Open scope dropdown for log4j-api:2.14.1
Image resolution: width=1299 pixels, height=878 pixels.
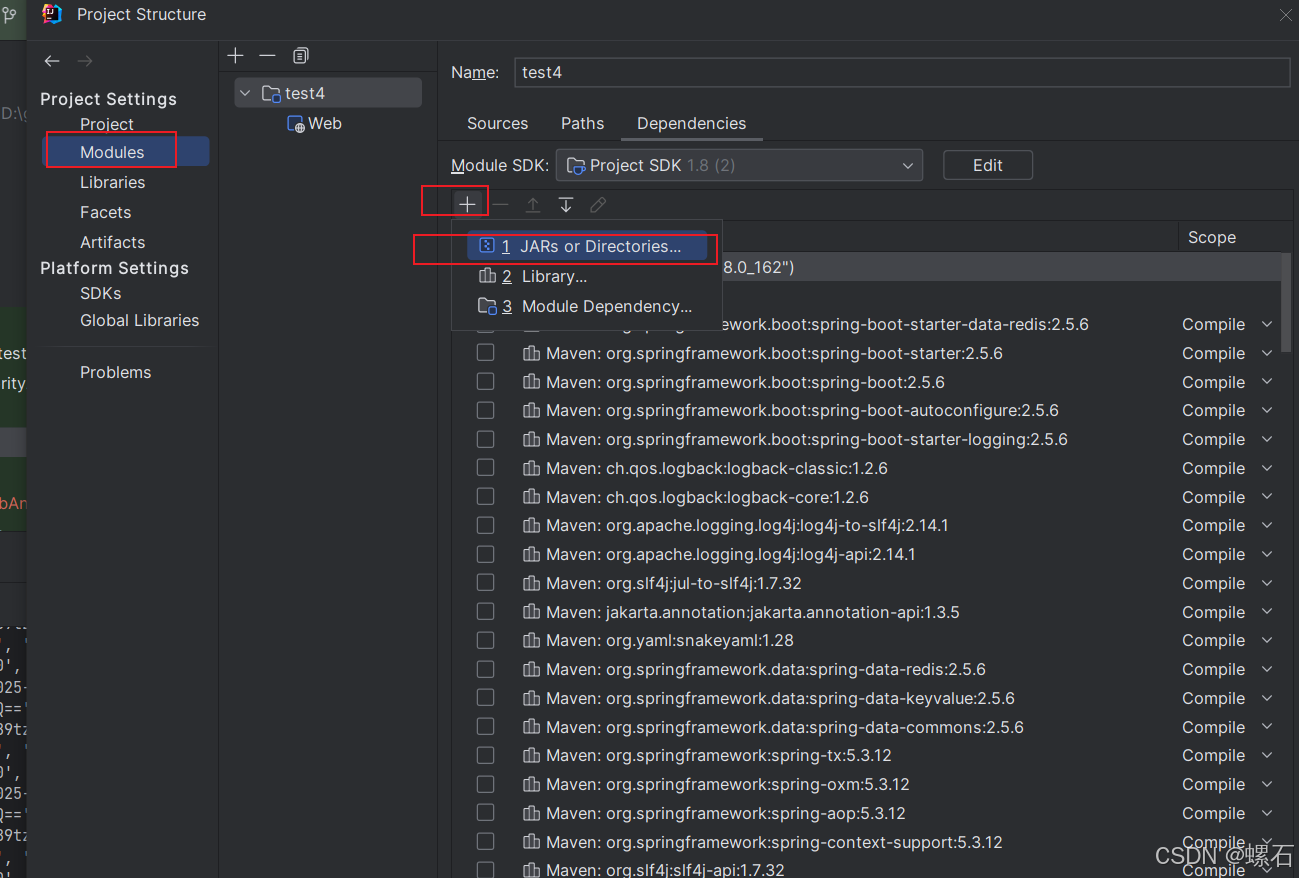pos(1267,554)
